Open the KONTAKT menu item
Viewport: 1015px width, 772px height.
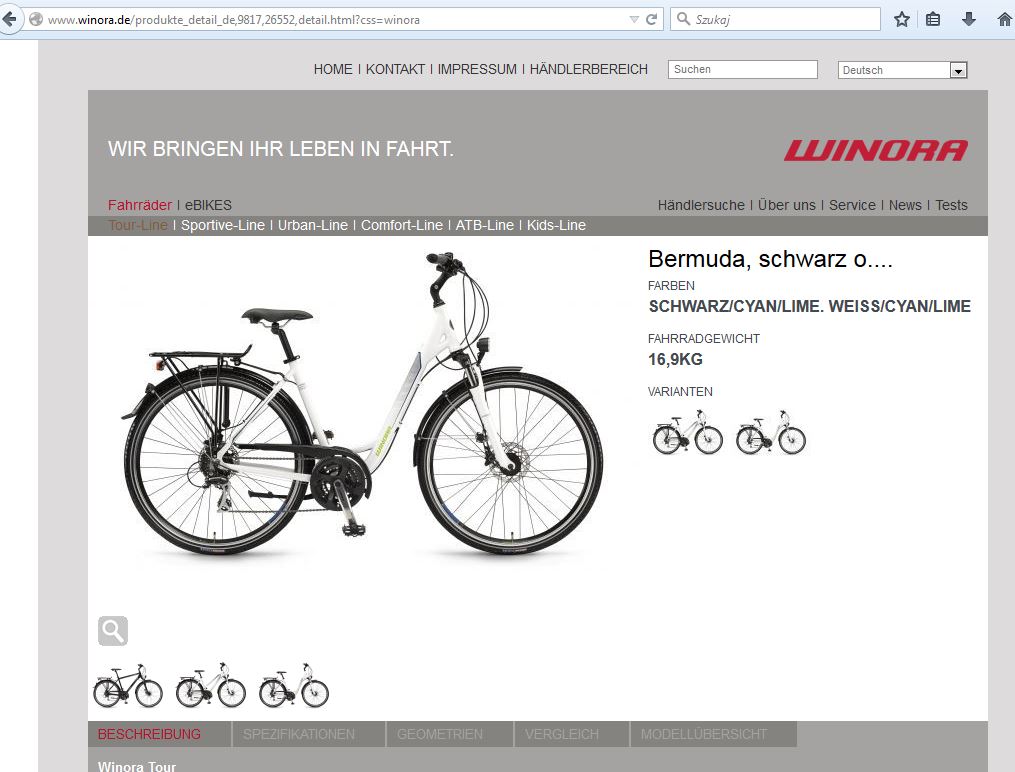[x=396, y=69]
